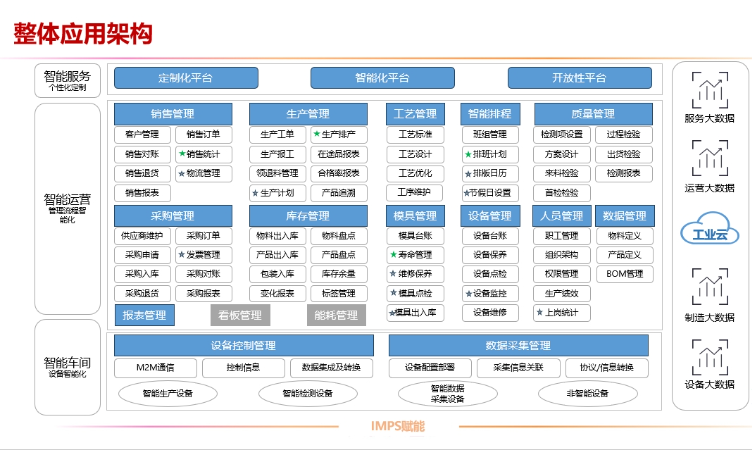Viewport: 752px width, 450px height.
Task: Click the 物料盘点 box
Action: point(339,236)
